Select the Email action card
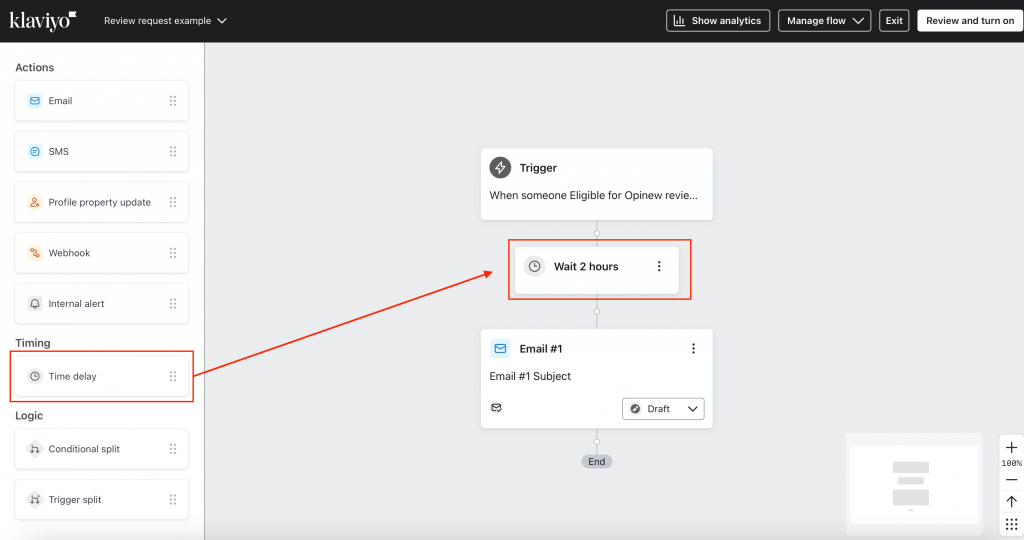1024x540 pixels. click(x=101, y=101)
